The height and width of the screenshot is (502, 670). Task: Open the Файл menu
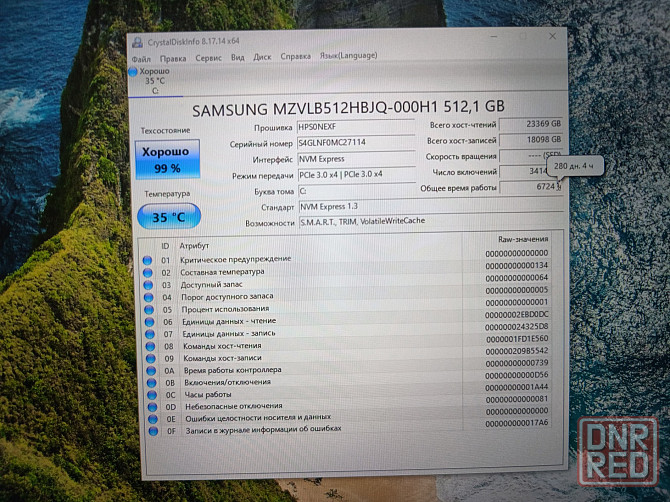(141, 59)
